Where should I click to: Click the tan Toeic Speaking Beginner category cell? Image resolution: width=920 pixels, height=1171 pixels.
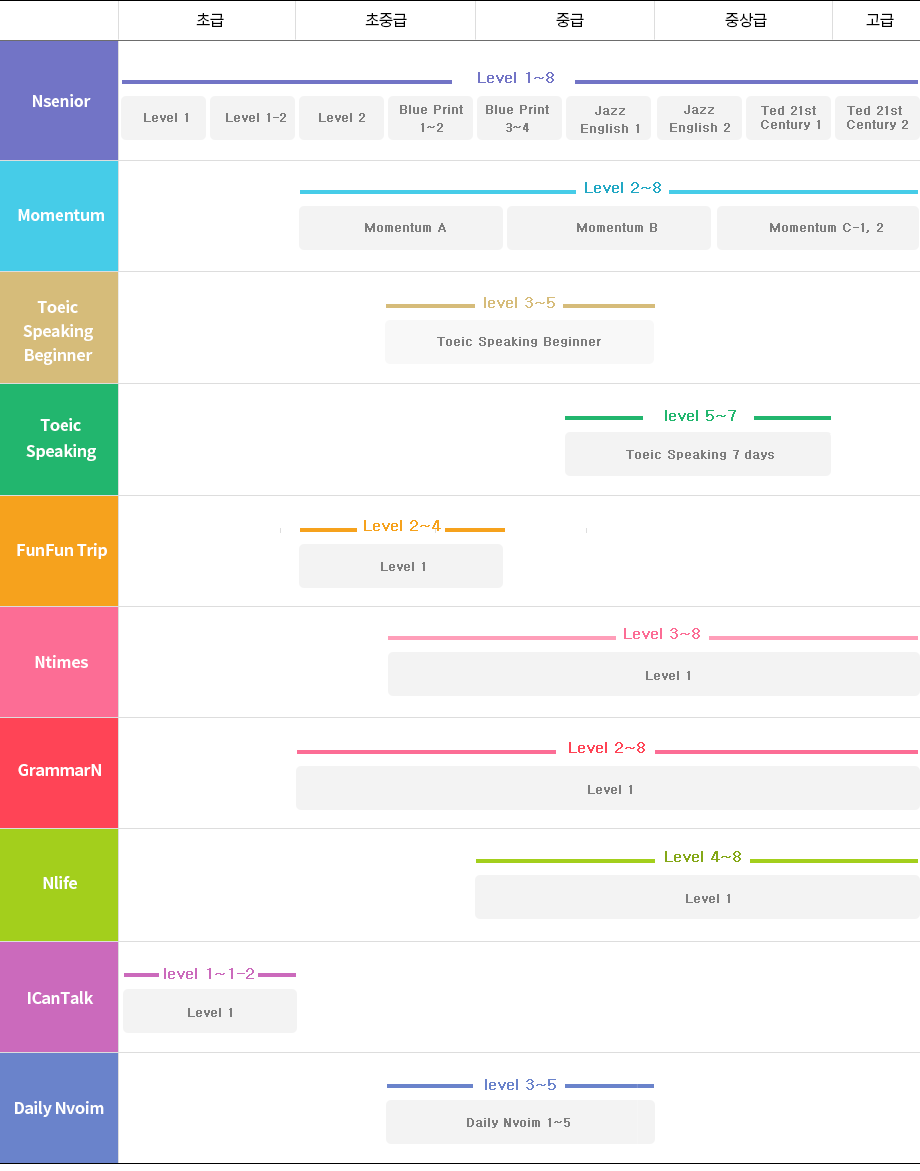[59, 328]
